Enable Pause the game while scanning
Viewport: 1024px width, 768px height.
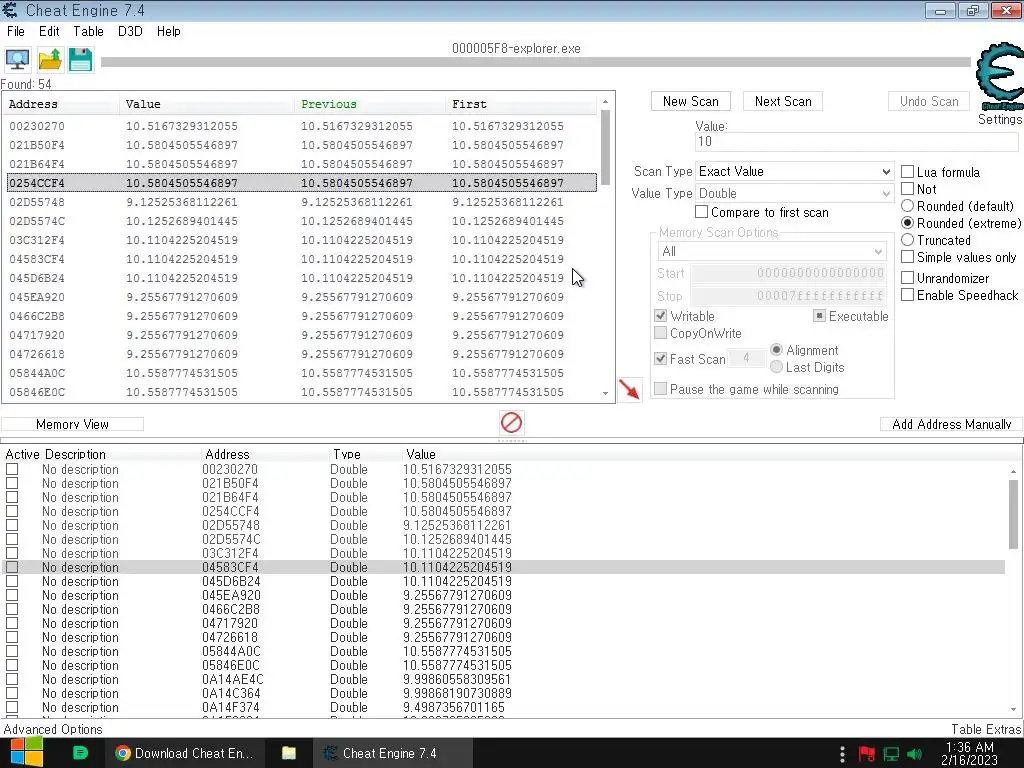(661, 389)
